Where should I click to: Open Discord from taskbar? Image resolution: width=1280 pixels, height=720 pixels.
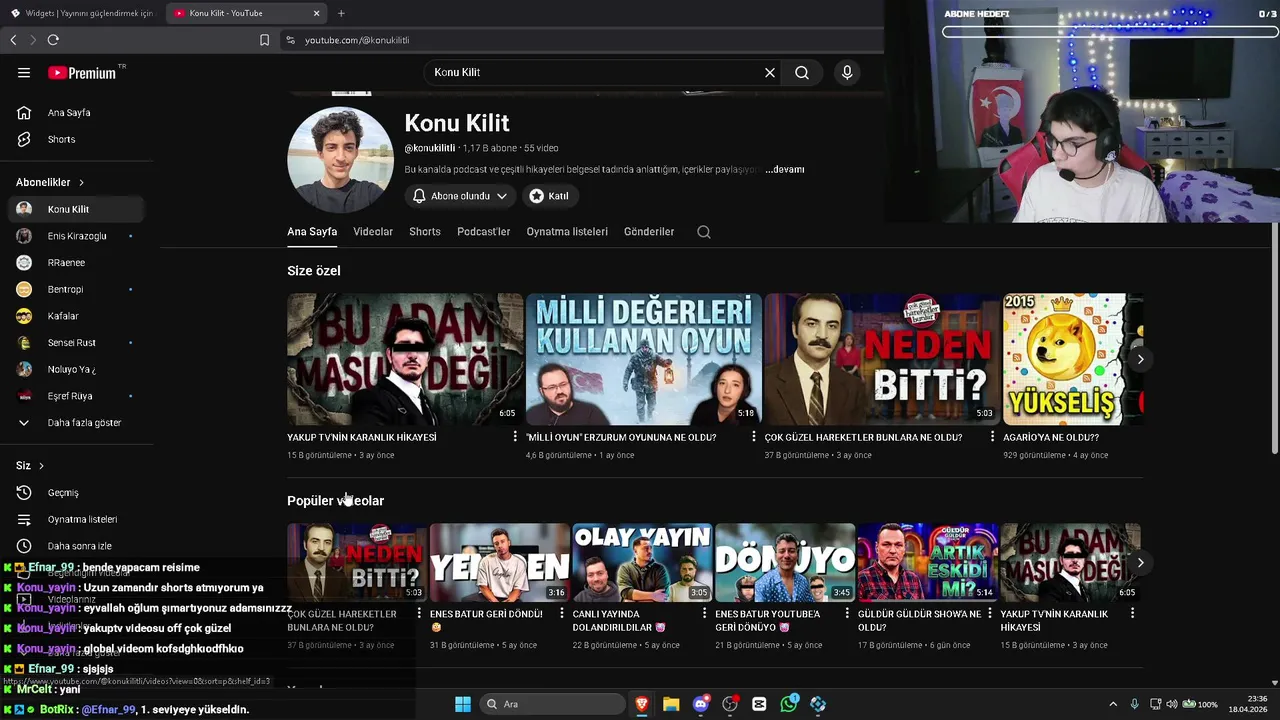tap(701, 704)
